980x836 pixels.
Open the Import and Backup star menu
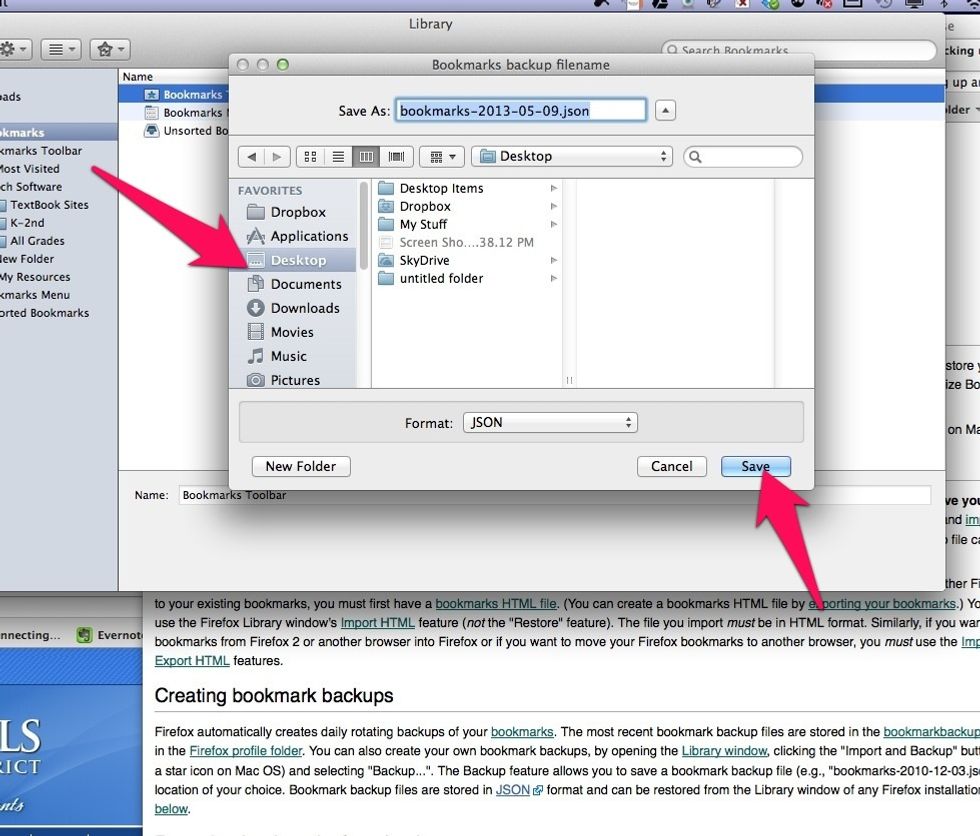click(x=109, y=48)
